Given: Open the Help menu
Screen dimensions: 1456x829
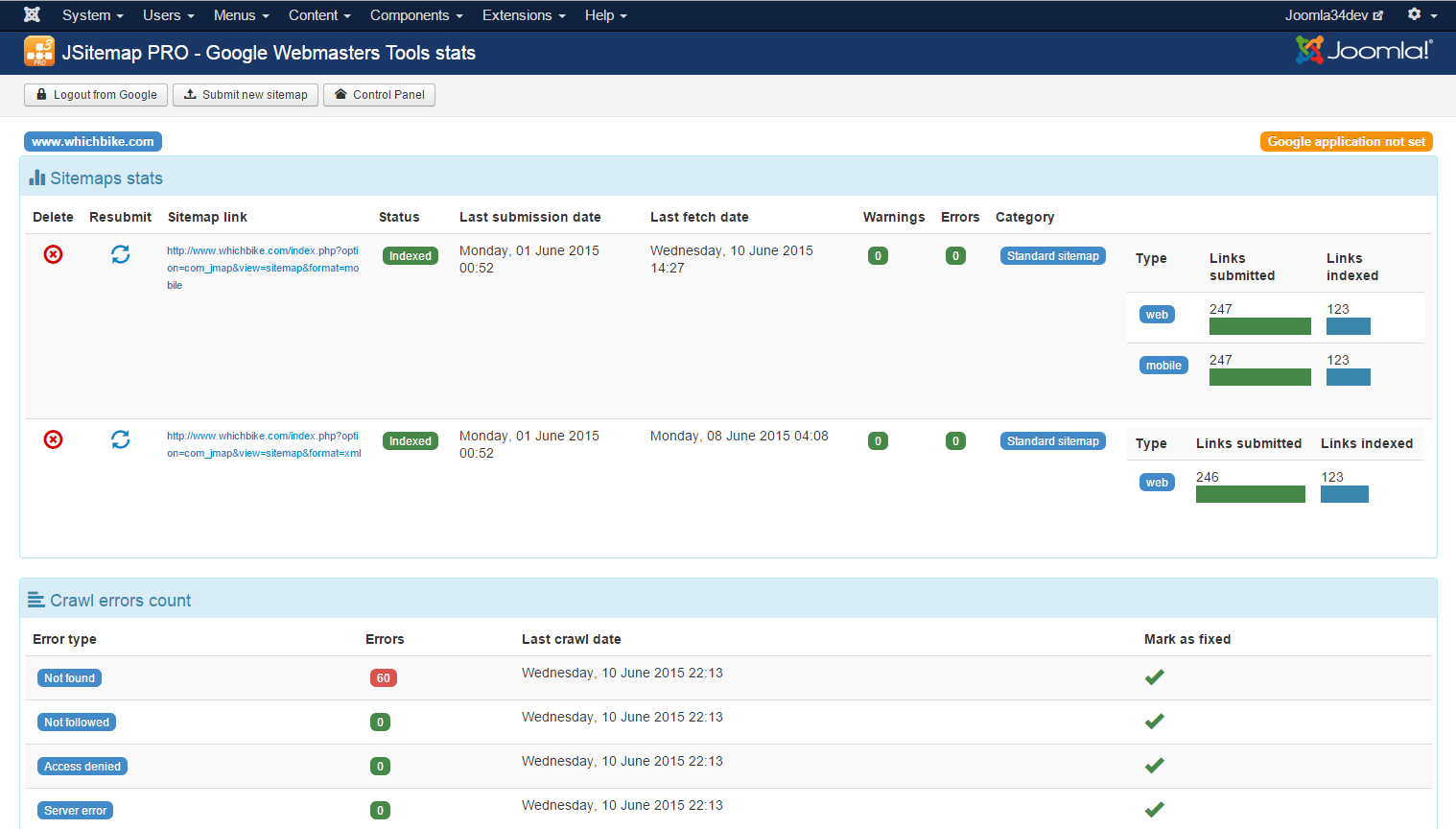Looking at the screenshot, I should pyautogui.click(x=605, y=15).
